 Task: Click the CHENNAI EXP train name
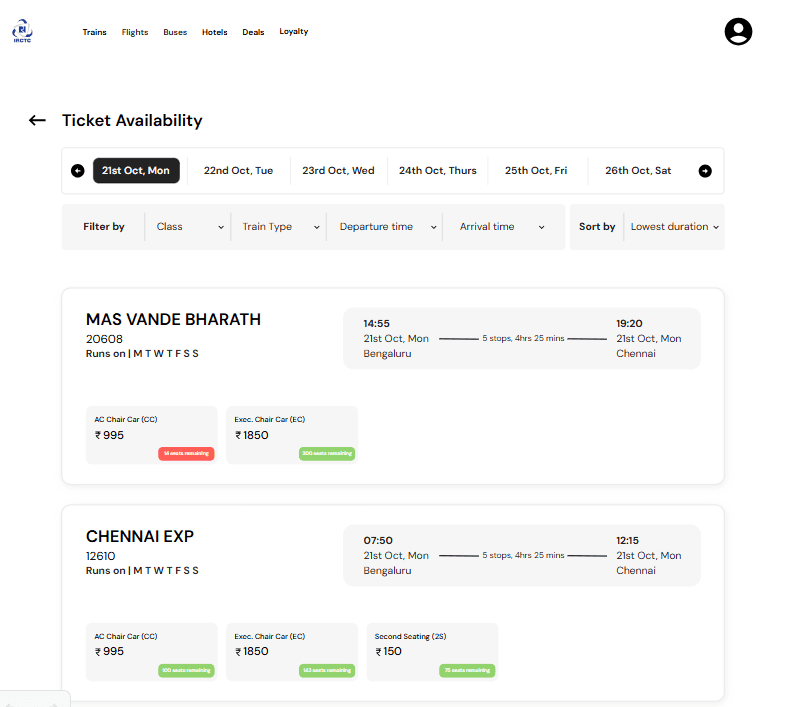point(140,537)
